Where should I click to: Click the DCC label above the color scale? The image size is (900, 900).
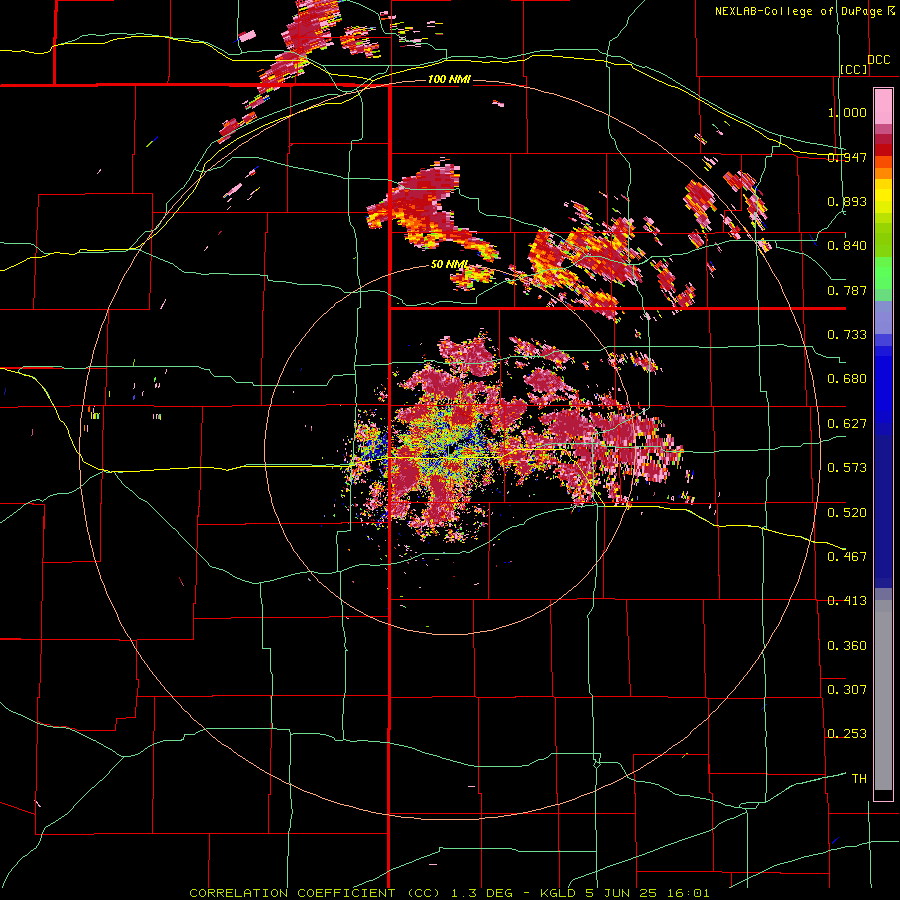(x=879, y=60)
